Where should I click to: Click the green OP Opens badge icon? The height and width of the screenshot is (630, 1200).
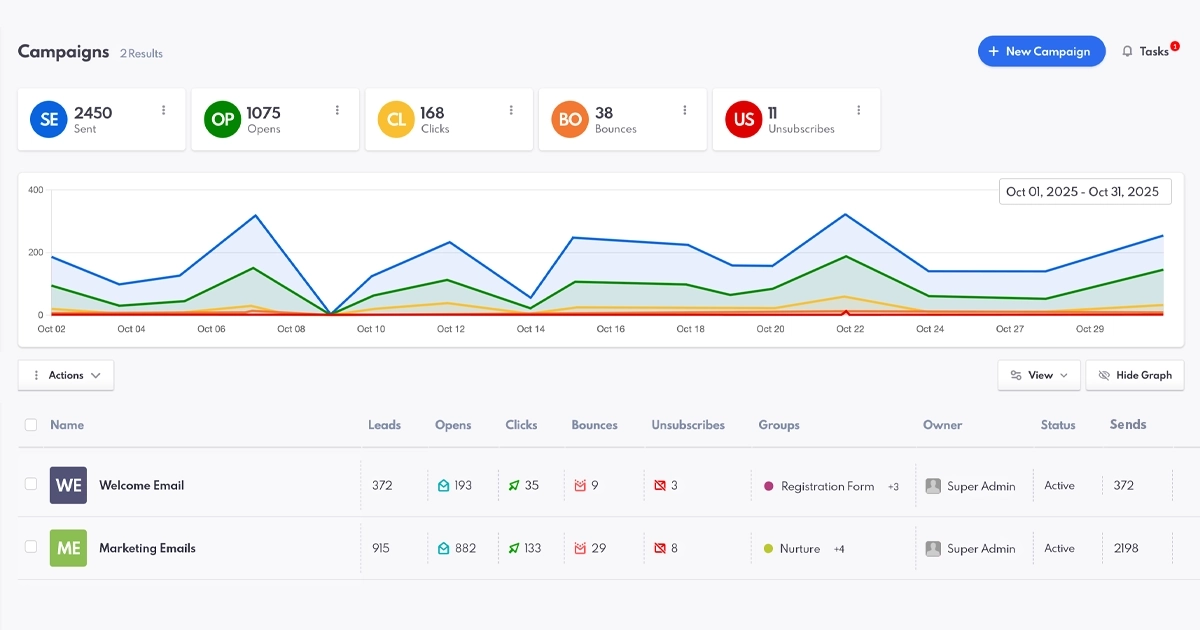tap(222, 119)
